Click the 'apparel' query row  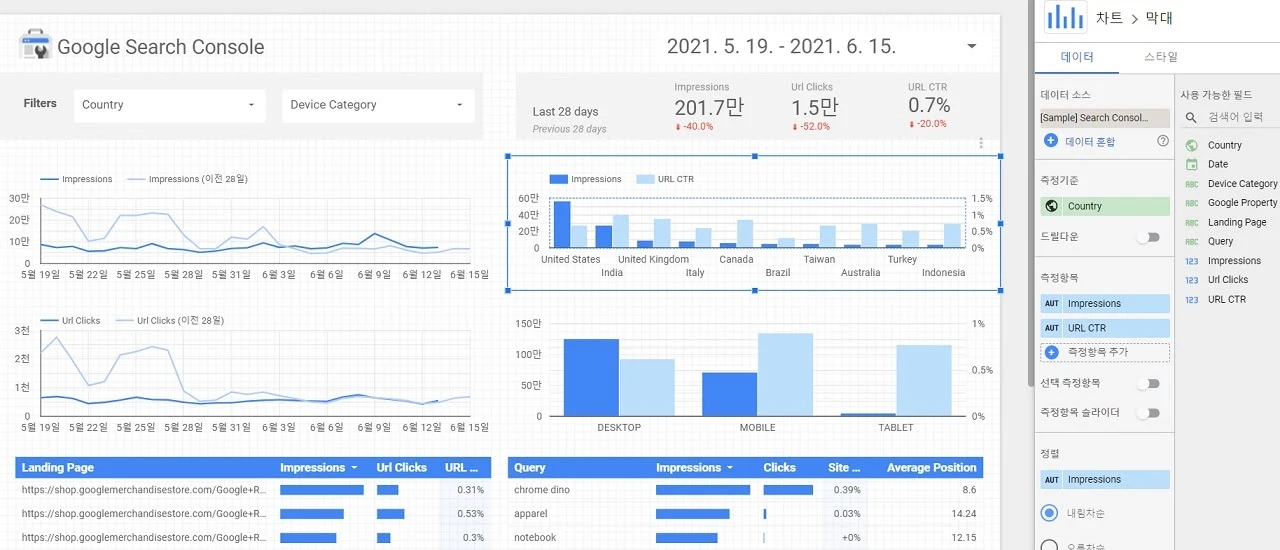pos(745,514)
